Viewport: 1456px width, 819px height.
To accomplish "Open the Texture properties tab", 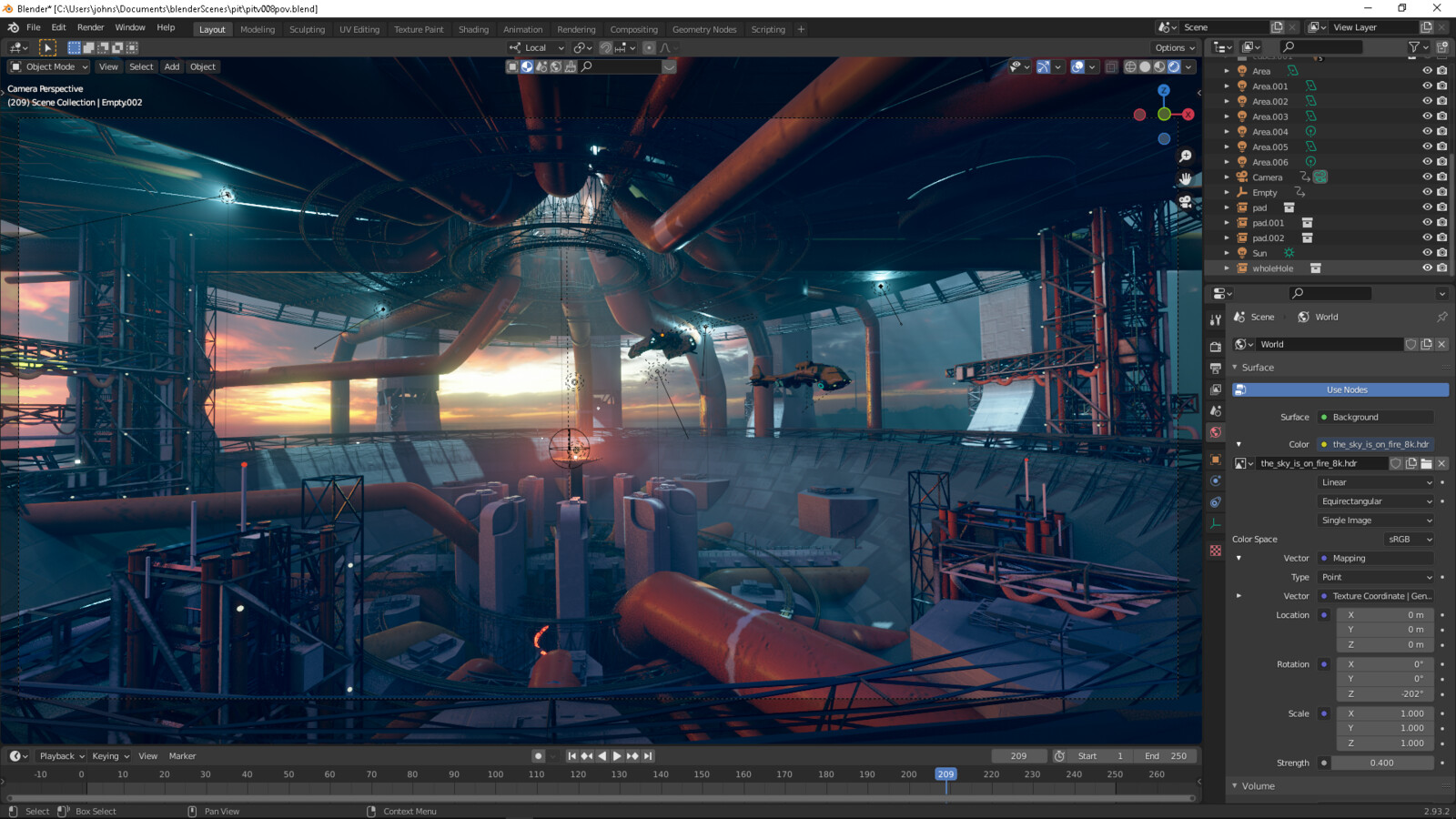I will [1216, 551].
